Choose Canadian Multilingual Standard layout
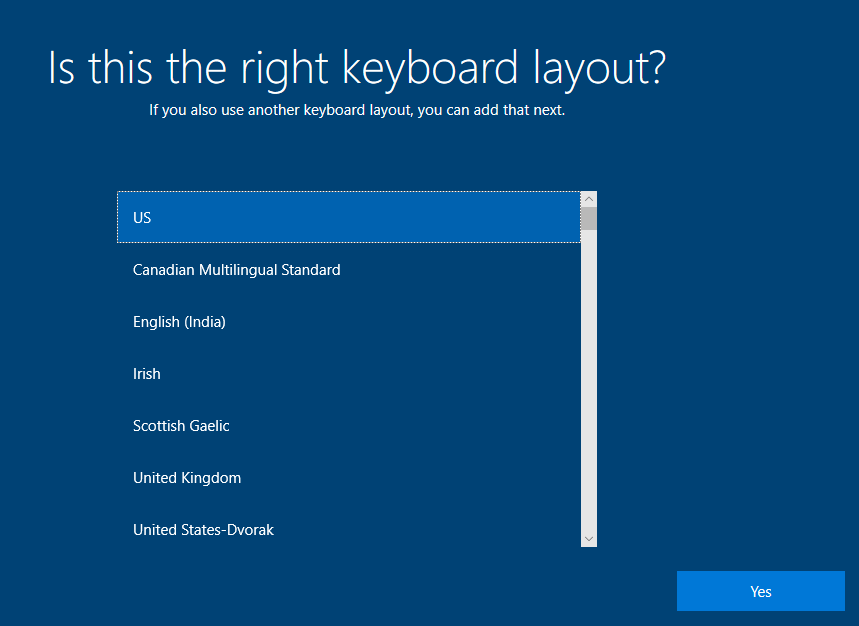The height and width of the screenshot is (626, 859). pos(349,269)
